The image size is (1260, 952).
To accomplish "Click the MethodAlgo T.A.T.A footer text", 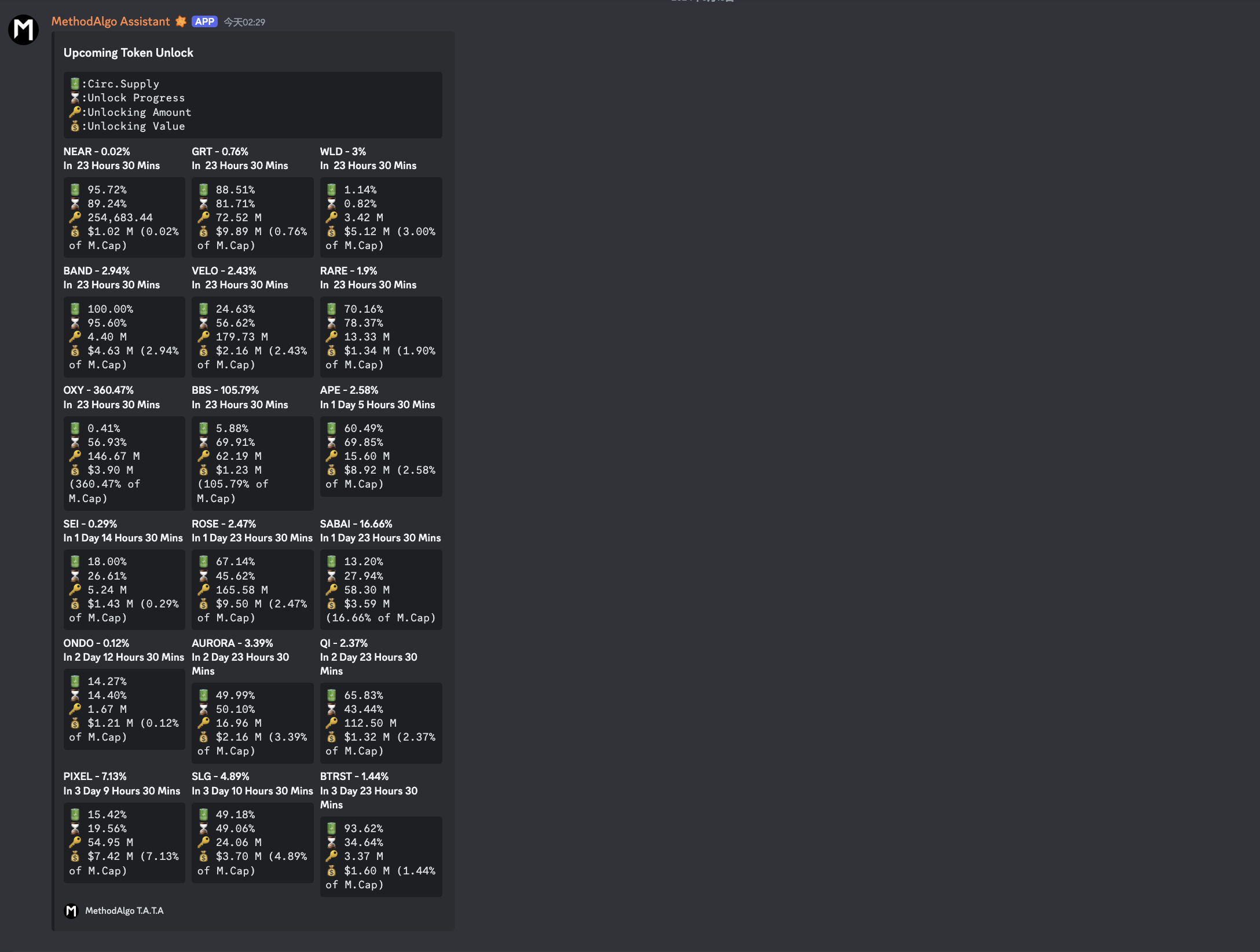I will tap(124, 911).
